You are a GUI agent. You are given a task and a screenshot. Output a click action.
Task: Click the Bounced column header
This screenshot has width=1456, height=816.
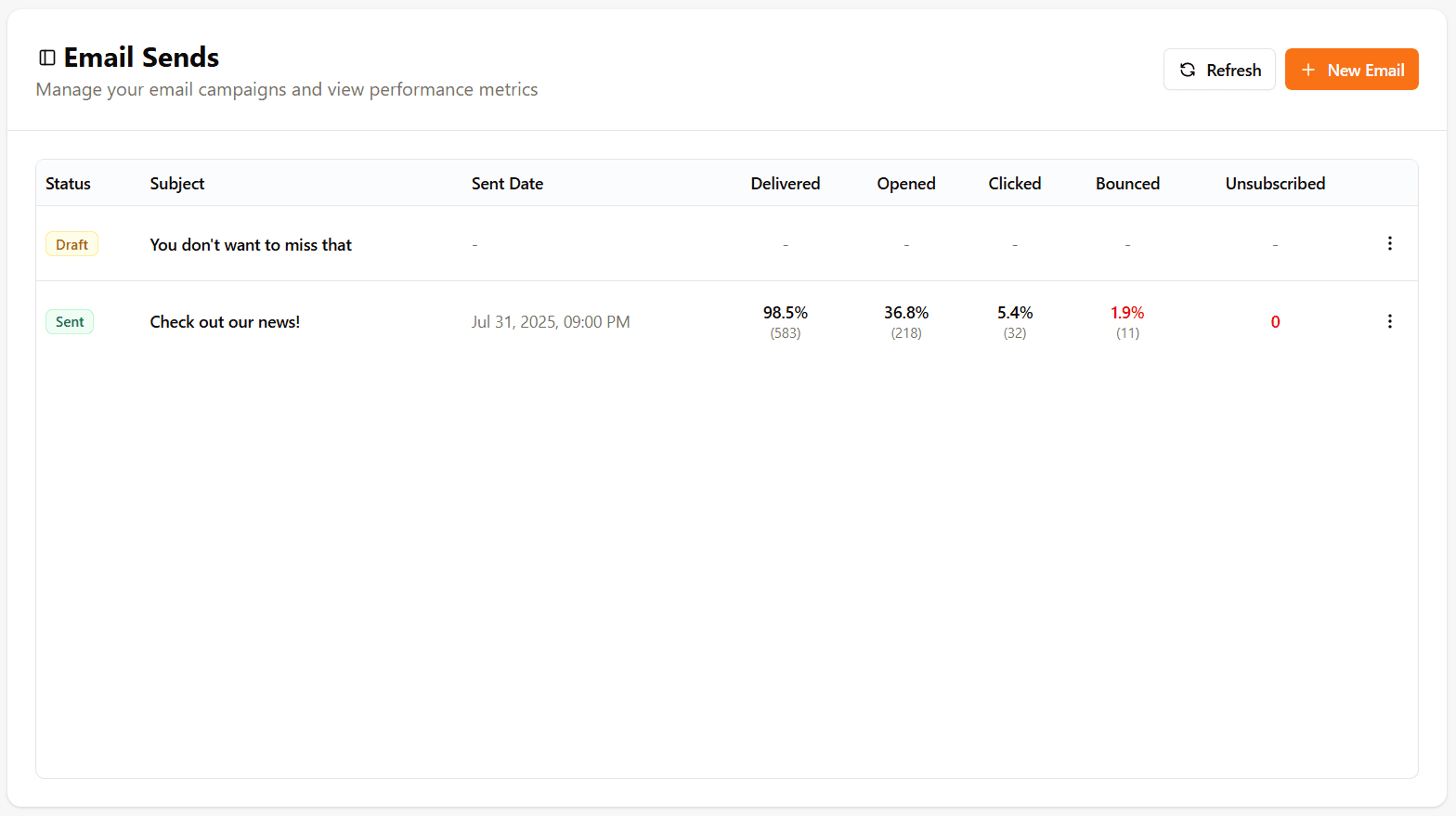point(1127,184)
